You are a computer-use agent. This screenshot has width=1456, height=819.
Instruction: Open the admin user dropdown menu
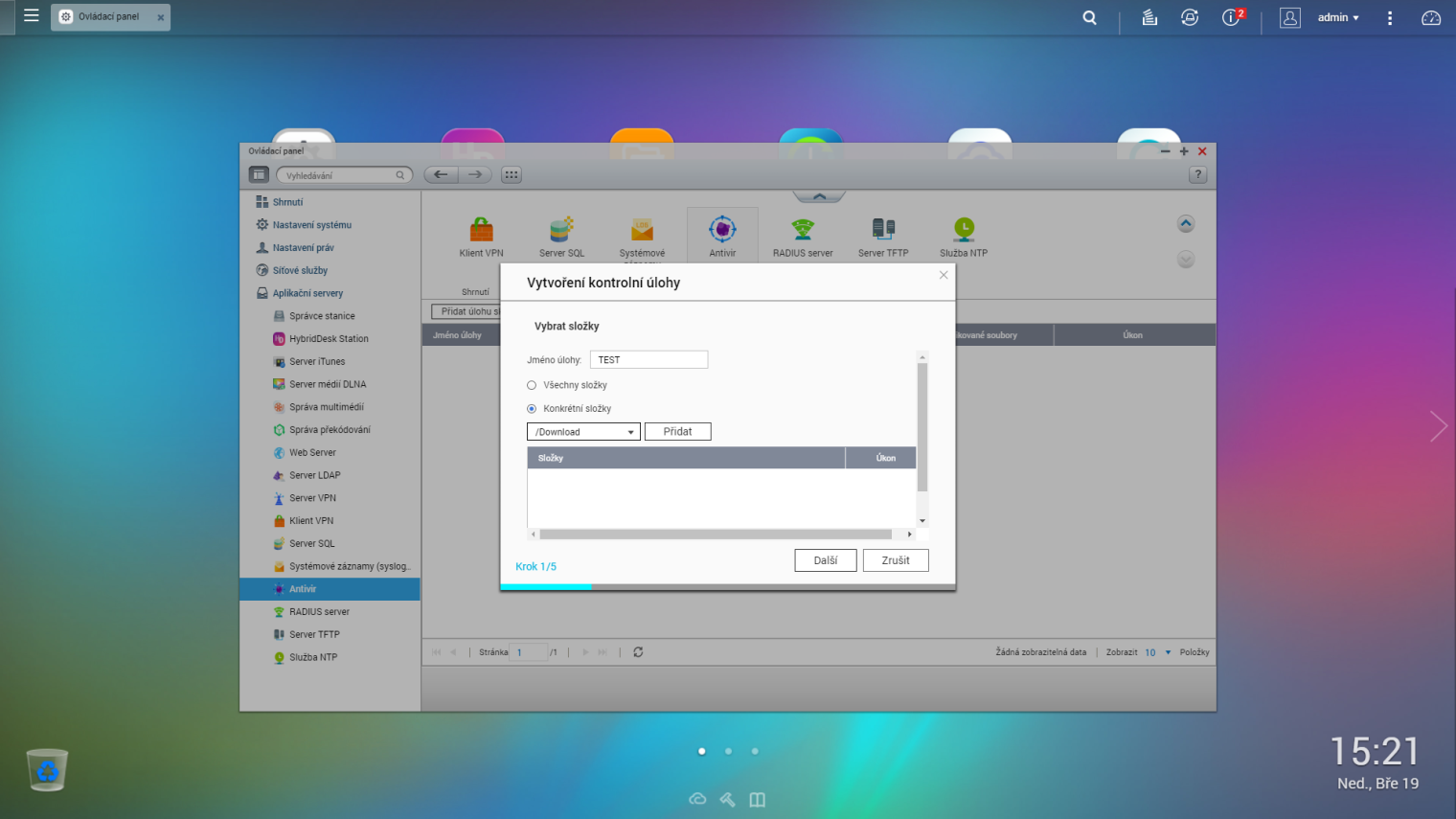click(1337, 17)
